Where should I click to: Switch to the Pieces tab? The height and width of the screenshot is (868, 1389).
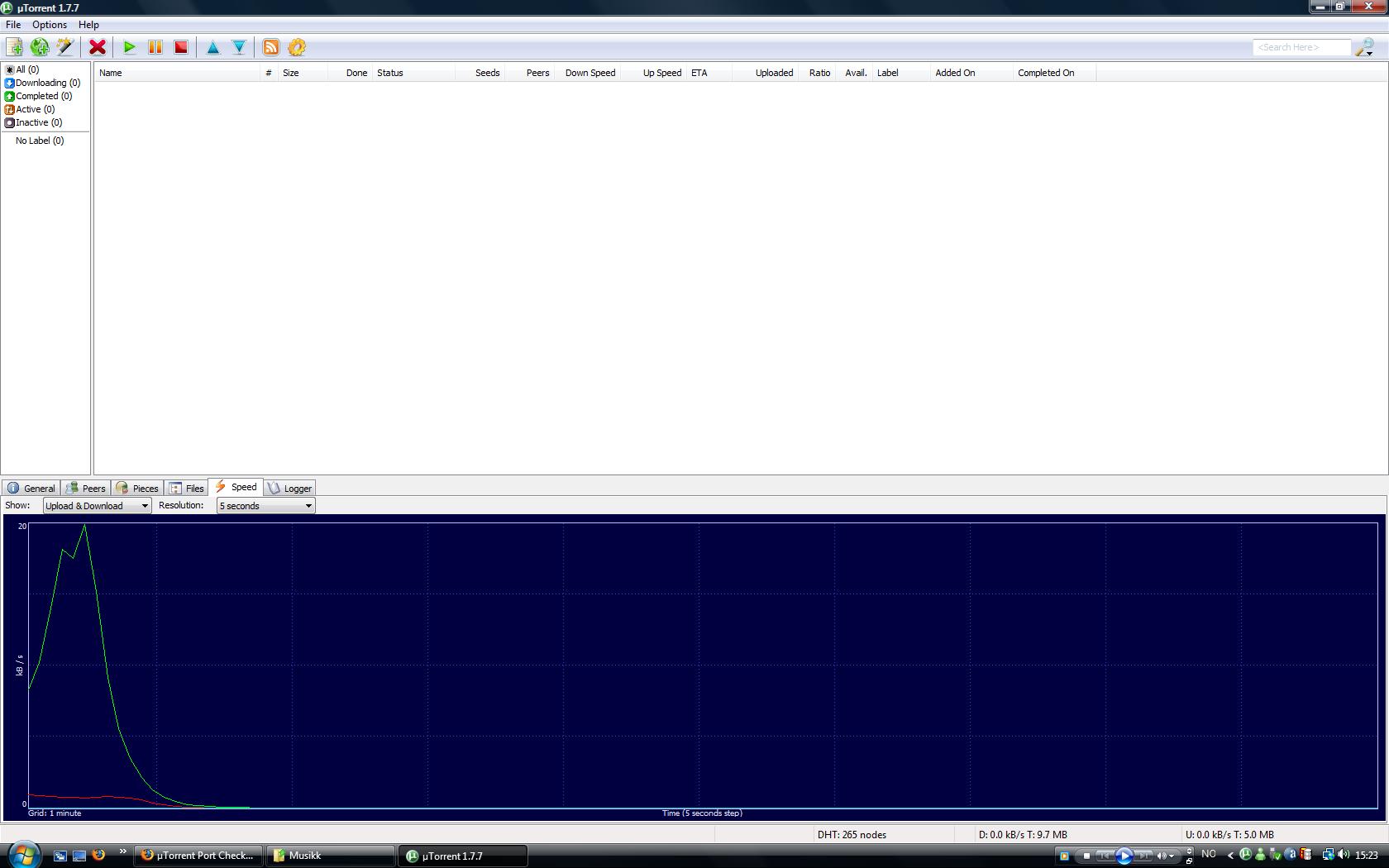[137, 488]
